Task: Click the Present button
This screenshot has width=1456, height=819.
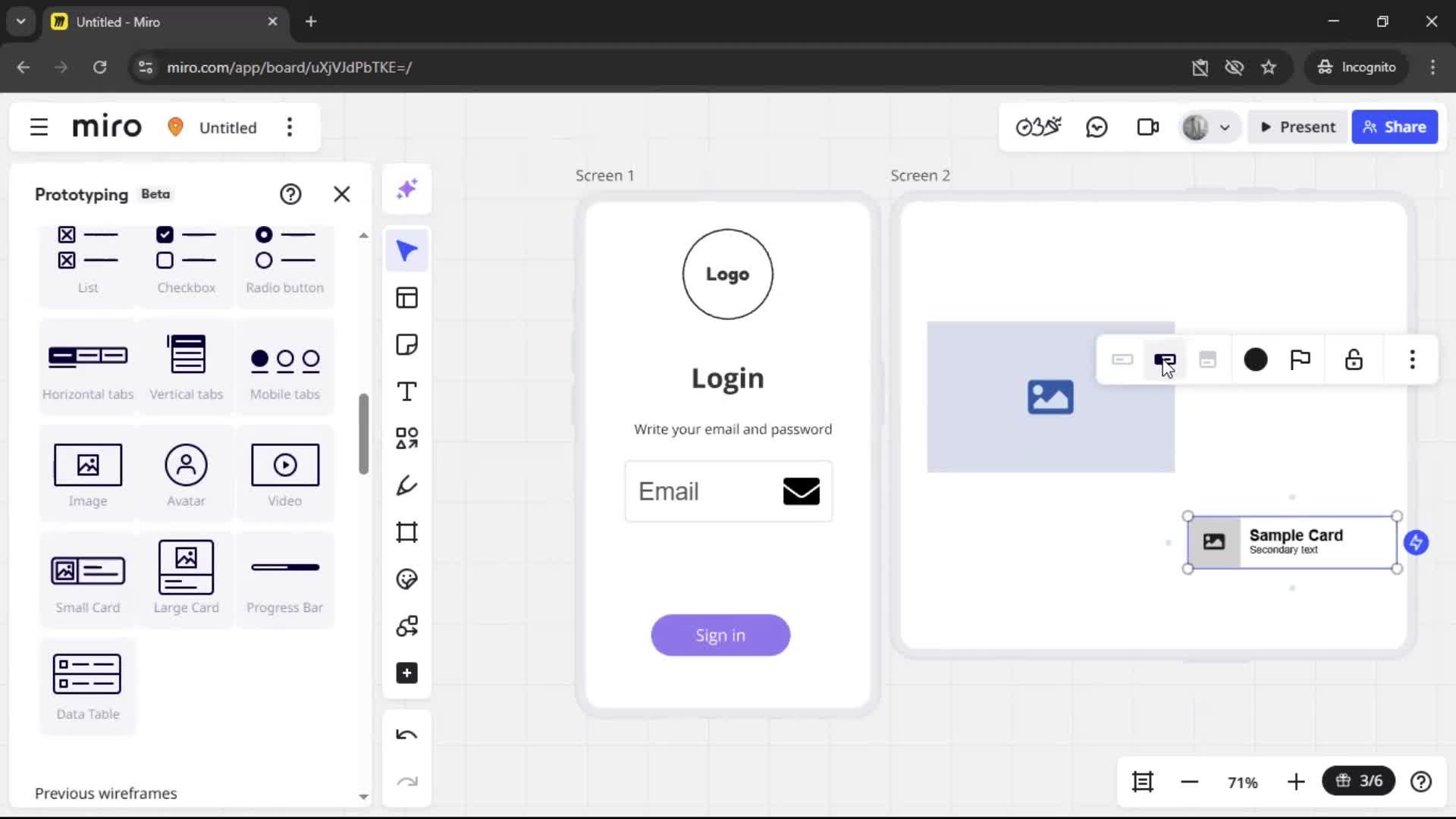Action: (1298, 127)
